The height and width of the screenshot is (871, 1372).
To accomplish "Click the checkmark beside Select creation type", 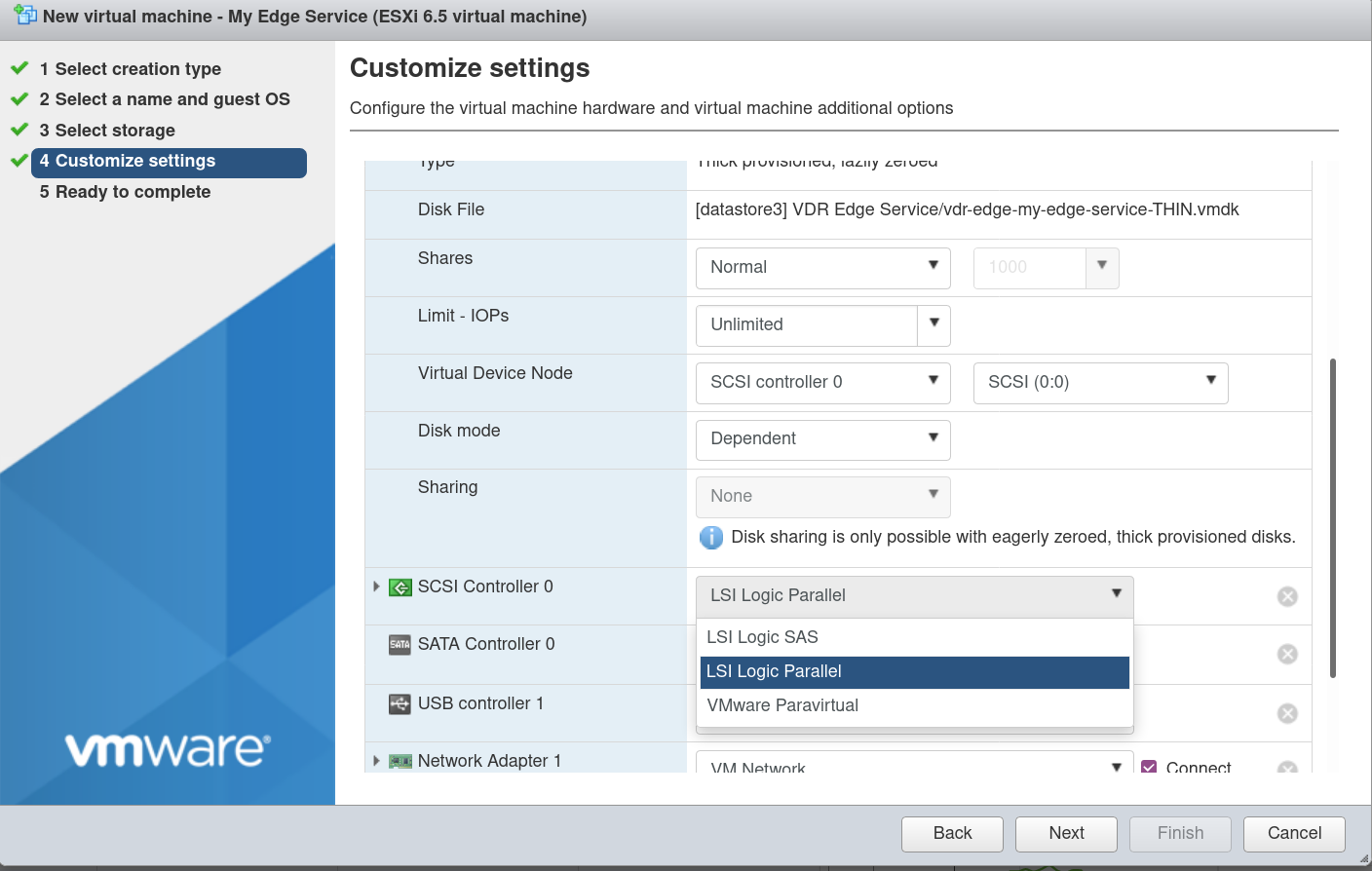I will (19, 68).
